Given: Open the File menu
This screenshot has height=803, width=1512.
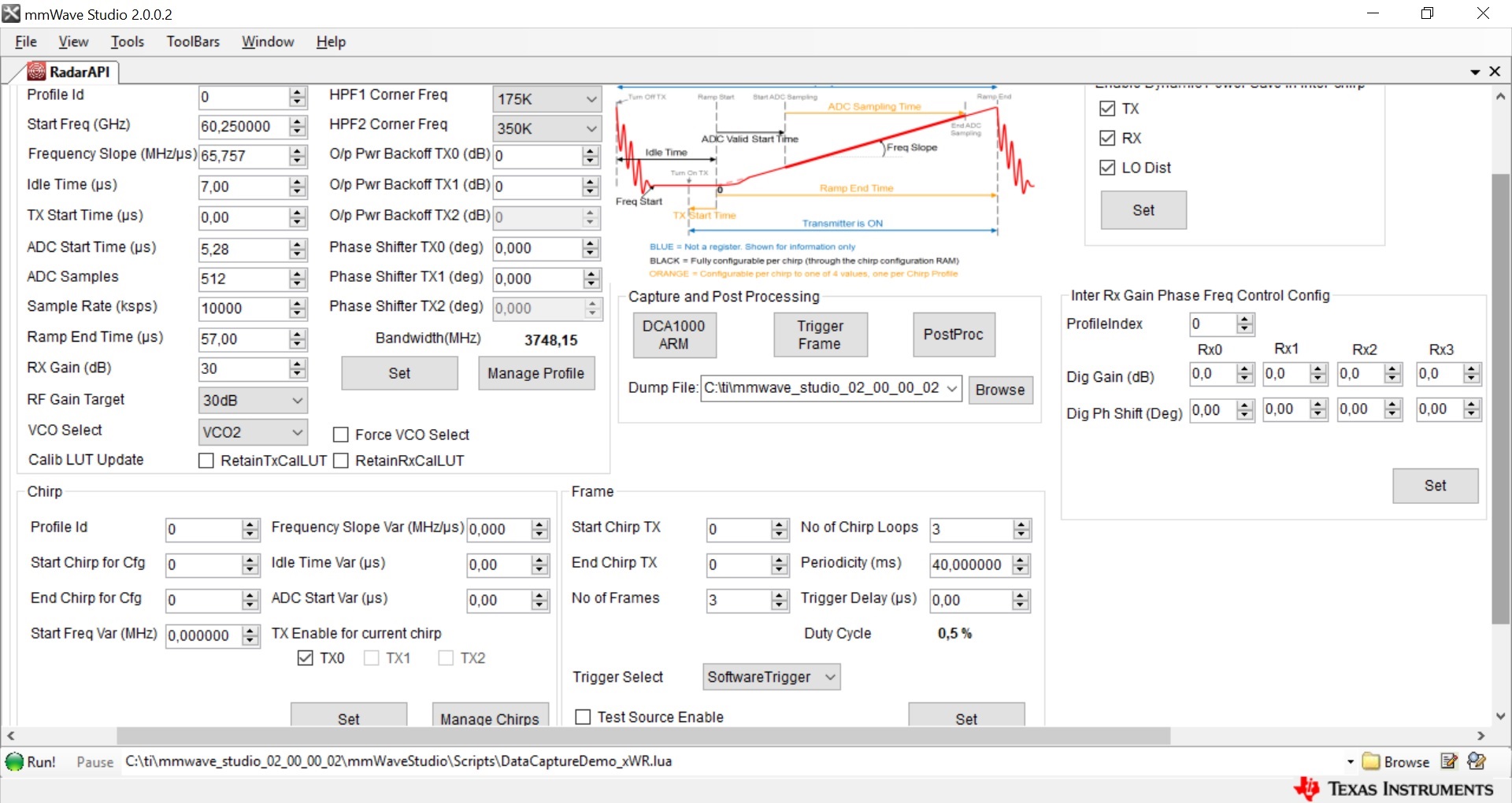Looking at the screenshot, I should click(26, 42).
